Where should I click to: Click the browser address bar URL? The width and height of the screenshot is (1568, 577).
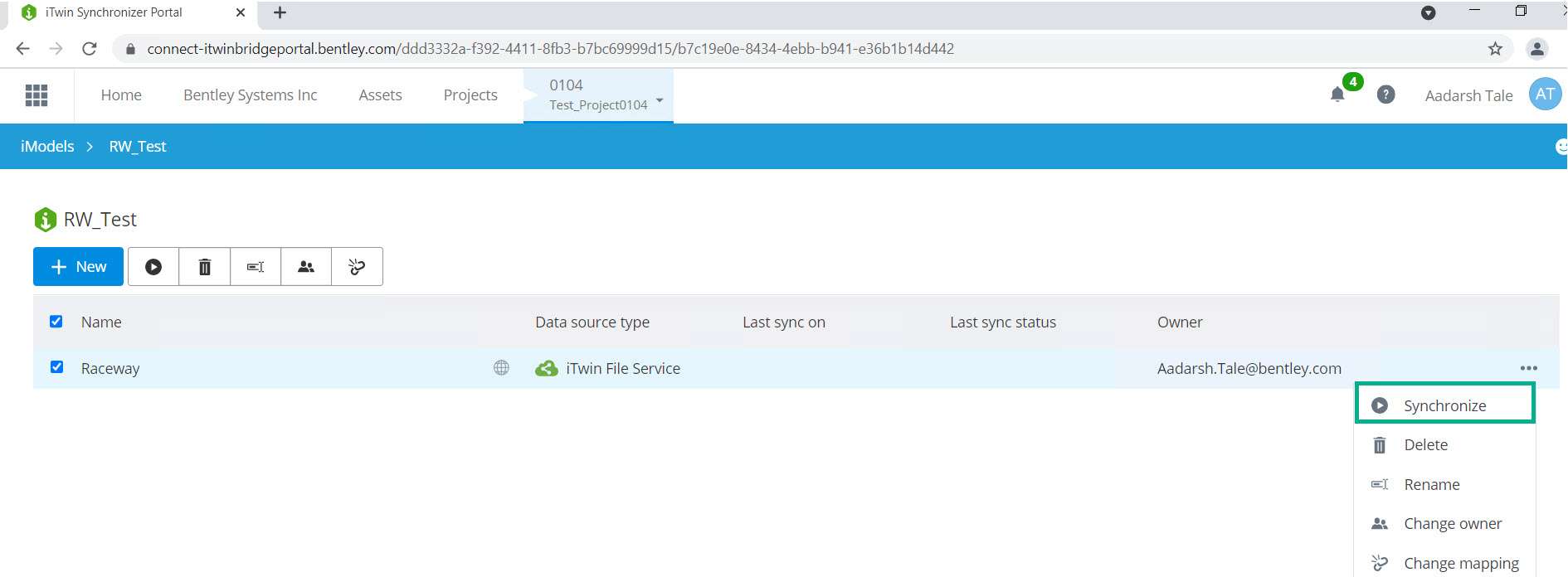551,49
